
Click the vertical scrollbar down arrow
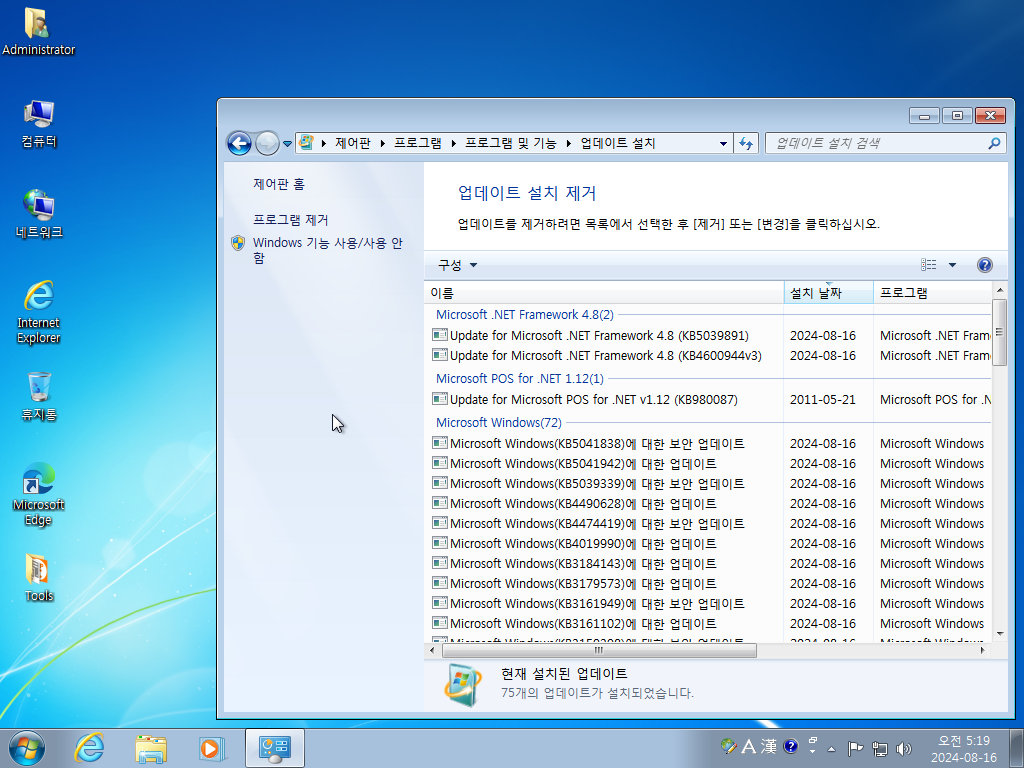click(999, 633)
